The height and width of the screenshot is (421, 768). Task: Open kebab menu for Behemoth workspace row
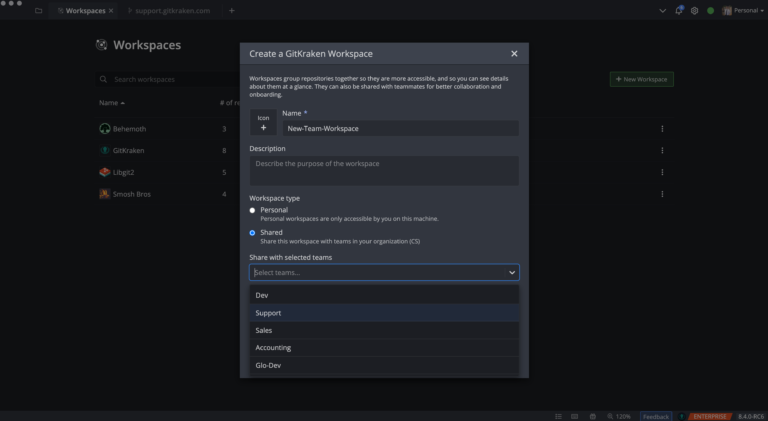[x=662, y=128]
